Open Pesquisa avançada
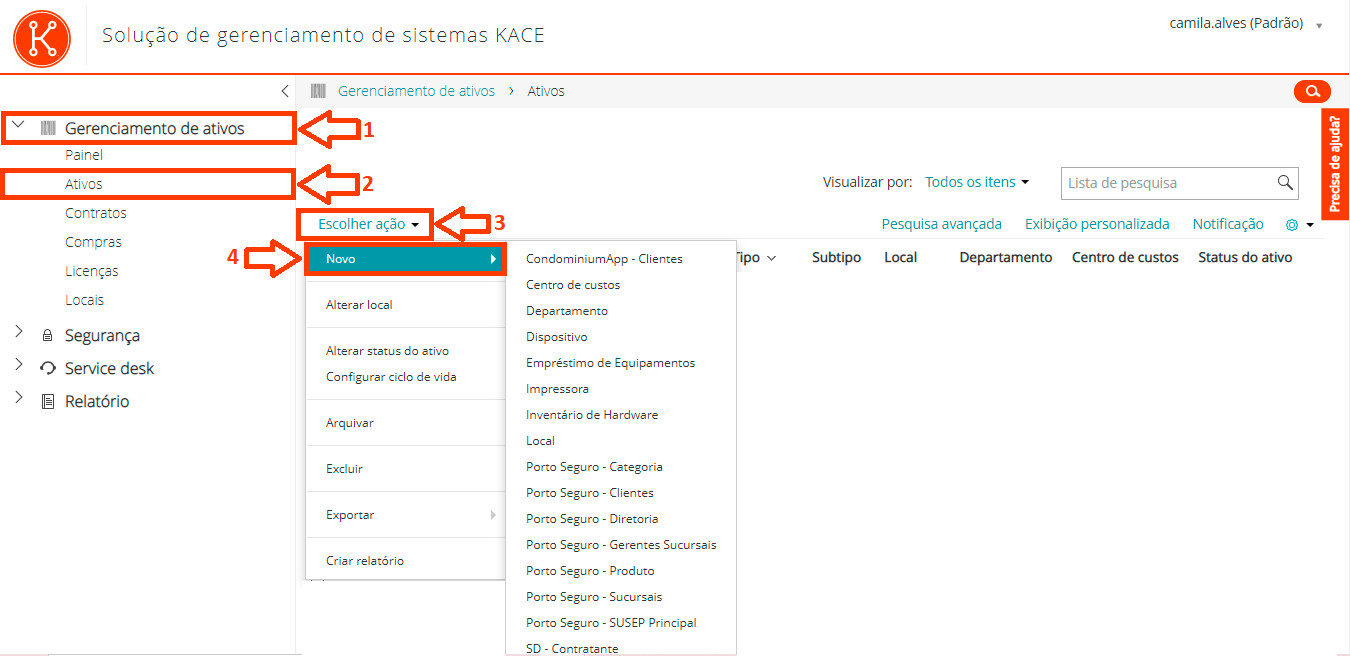Viewport: 1350px width, 656px height. (941, 224)
